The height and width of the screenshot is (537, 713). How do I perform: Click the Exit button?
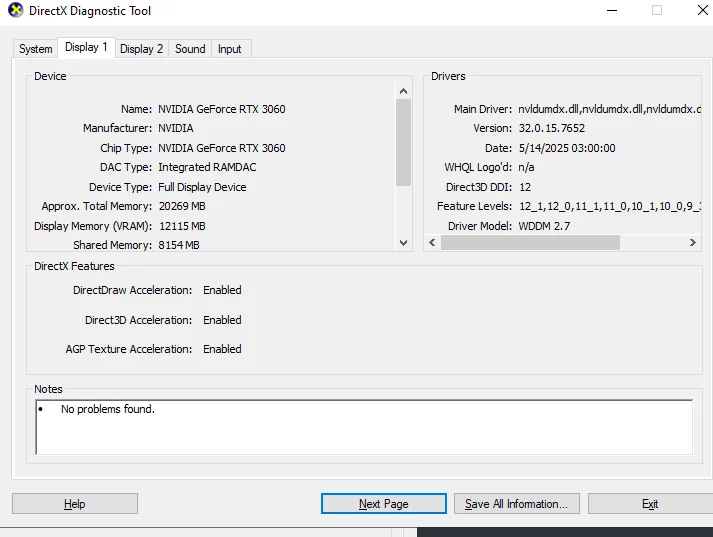click(650, 503)
